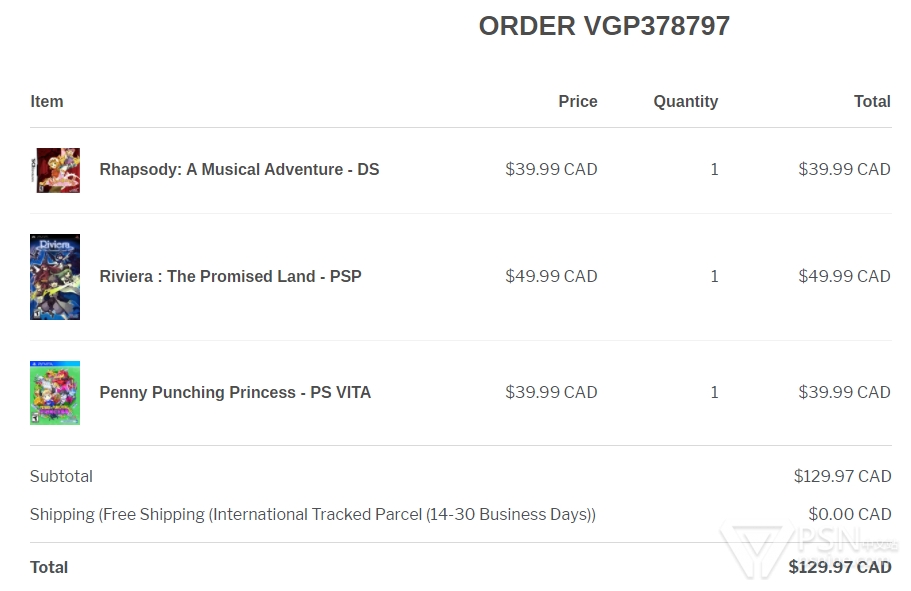Open the Riviera PSP cover thumbnail

[55, 277]
